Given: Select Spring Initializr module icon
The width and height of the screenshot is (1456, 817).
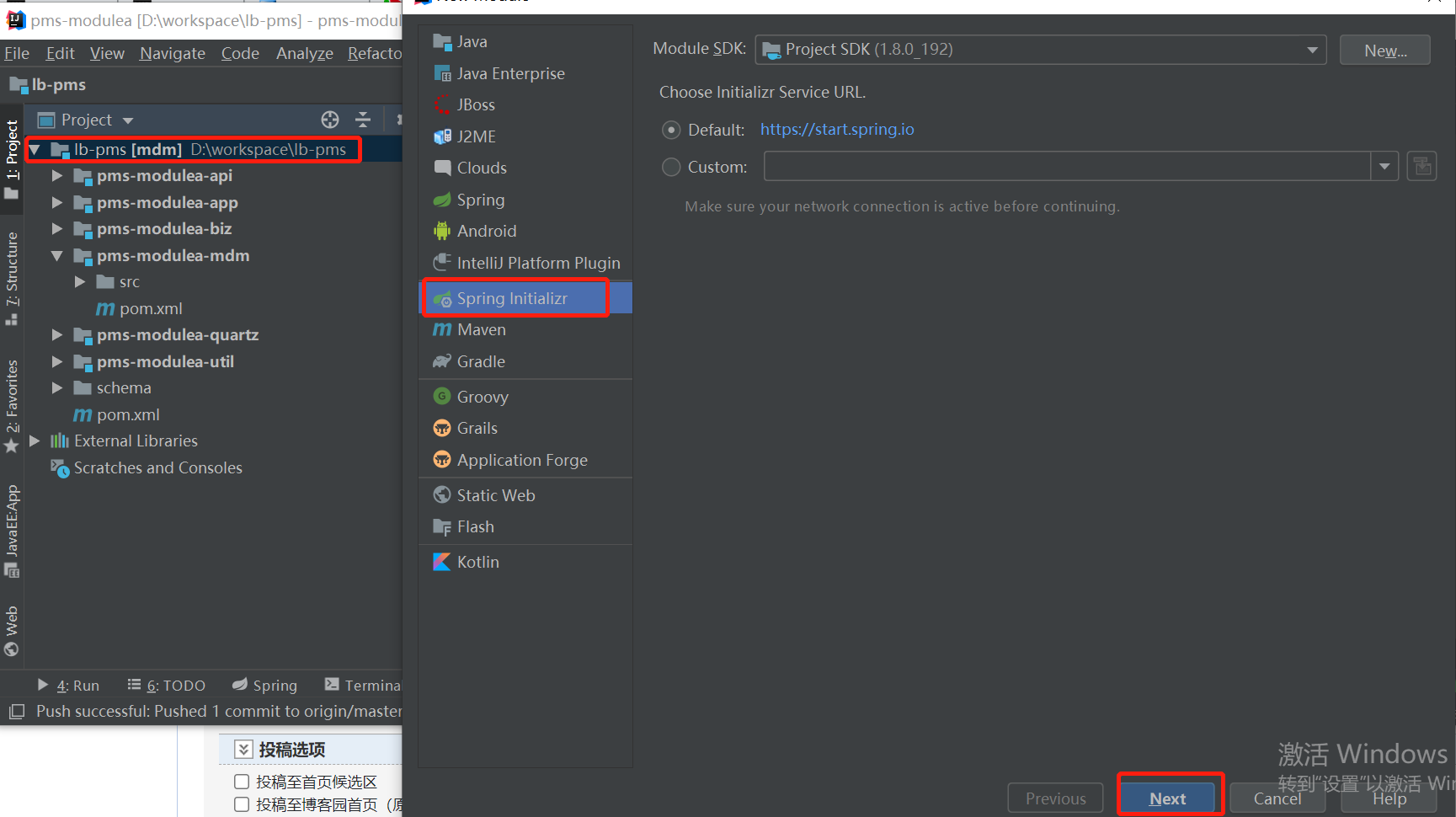Looking at the screenshot, I should click(x=442, y=298).
